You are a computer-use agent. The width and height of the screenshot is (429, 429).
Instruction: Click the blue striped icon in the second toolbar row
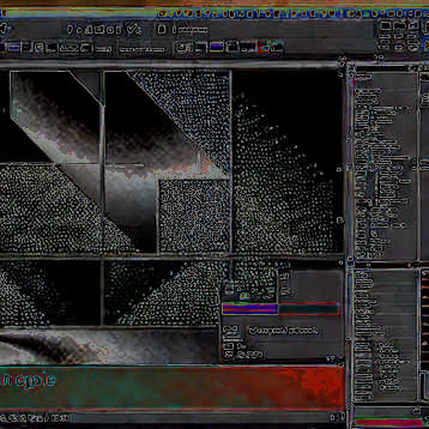pyautogui.click(x=13, y=48)
